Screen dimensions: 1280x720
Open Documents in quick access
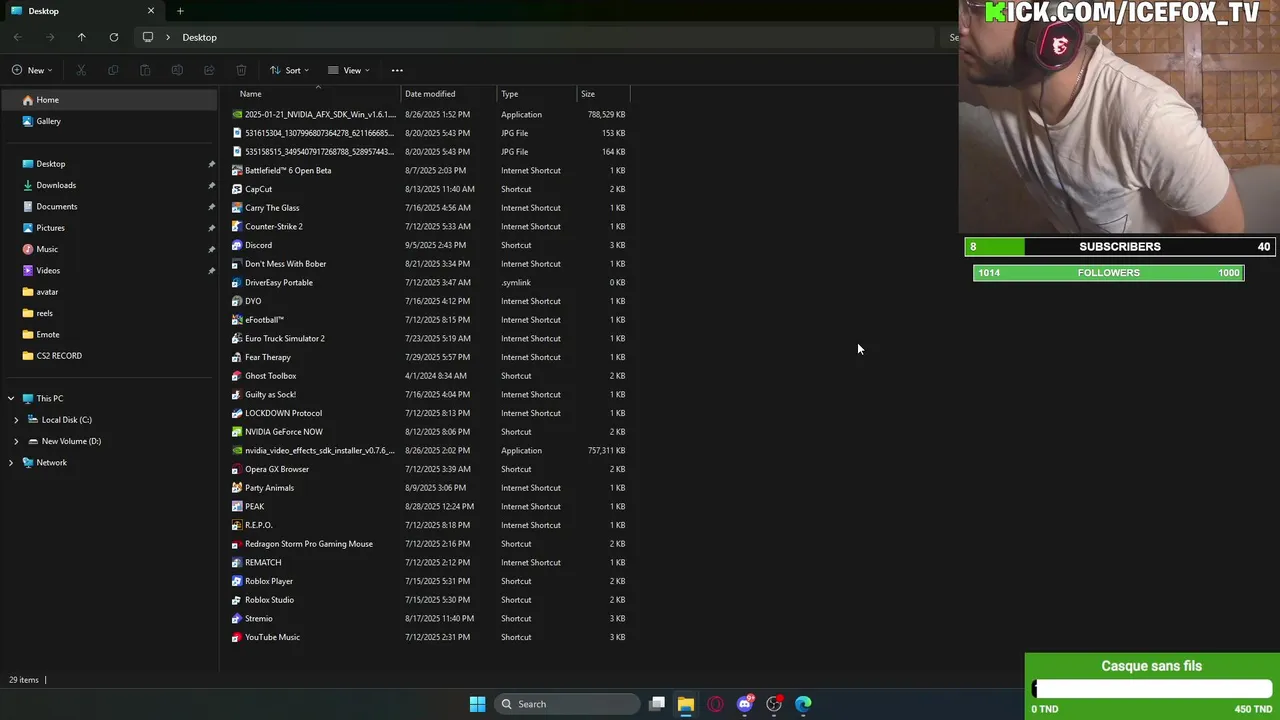tap(56, 206)
